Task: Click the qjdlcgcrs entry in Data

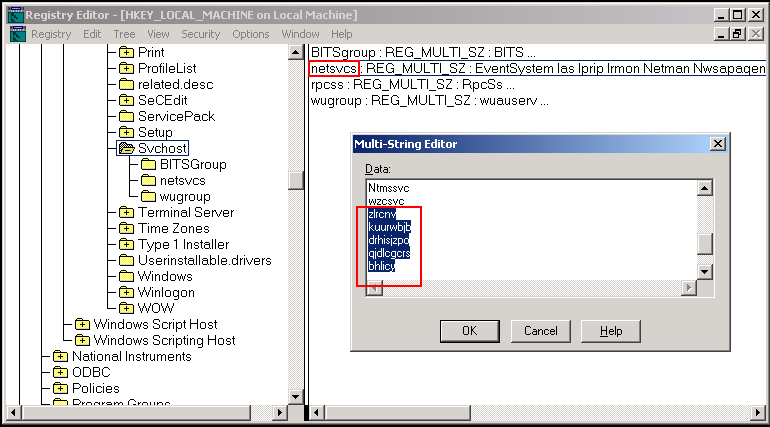Action: [389, 253]
